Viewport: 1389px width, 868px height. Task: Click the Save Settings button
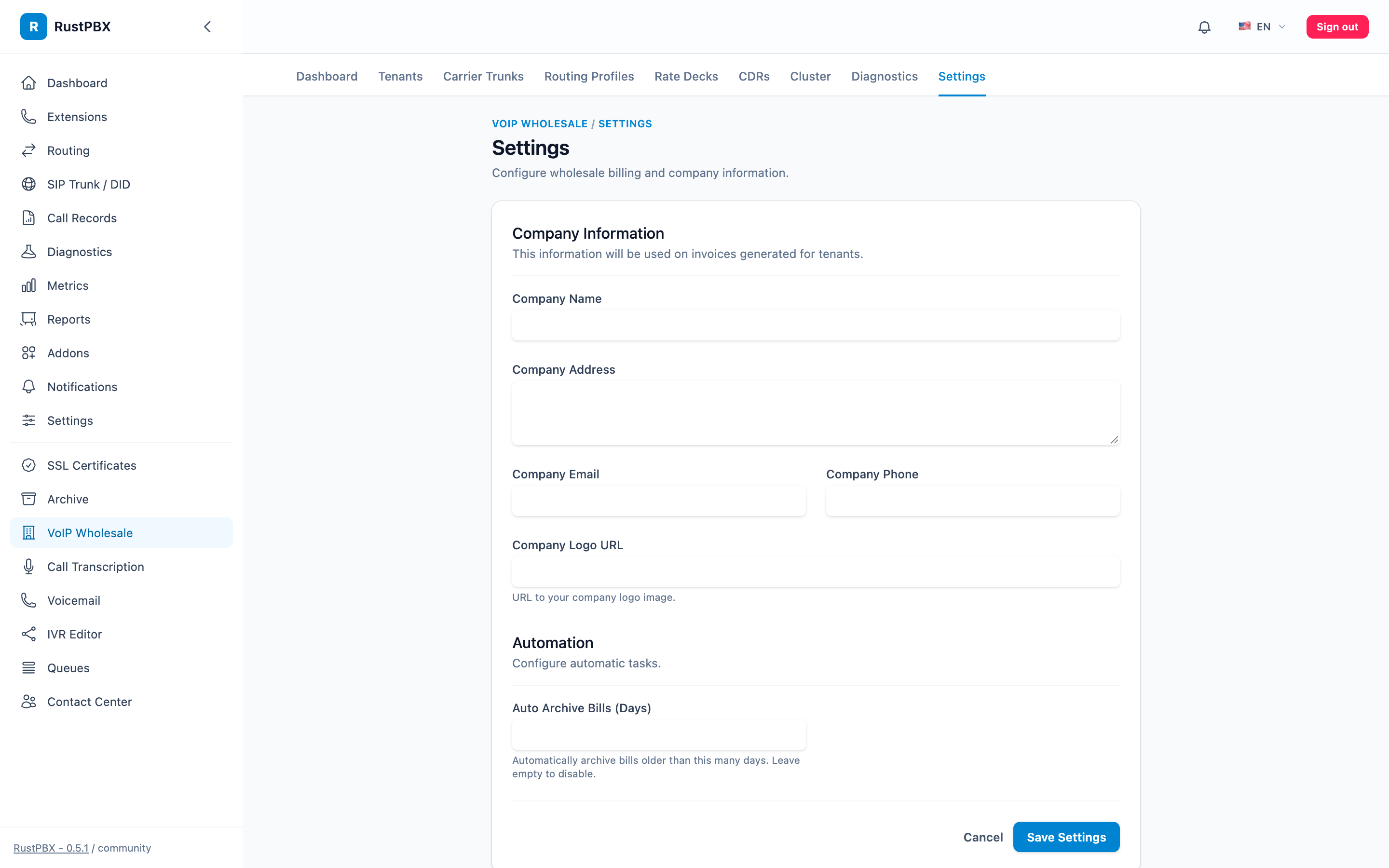(x=1066, y=837)
